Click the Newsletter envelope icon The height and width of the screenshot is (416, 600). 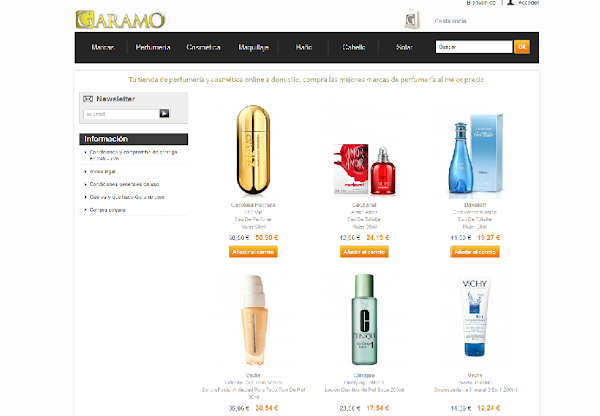pyautogui.click(x=88, y=99)
